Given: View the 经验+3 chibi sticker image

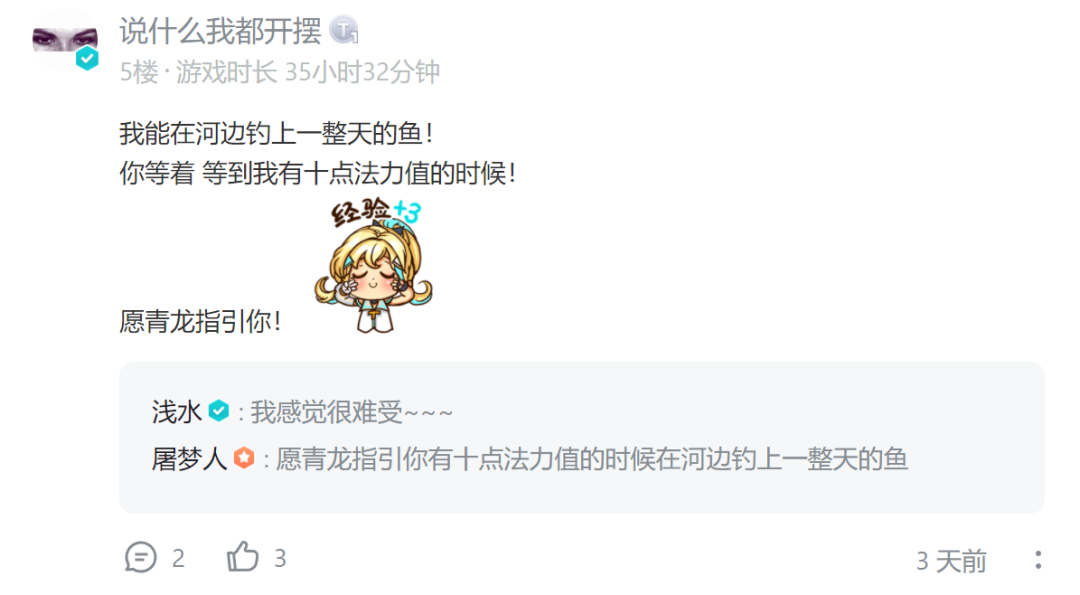Looking at the screenshot, I should pyautogui.click(x=374, y=265).
